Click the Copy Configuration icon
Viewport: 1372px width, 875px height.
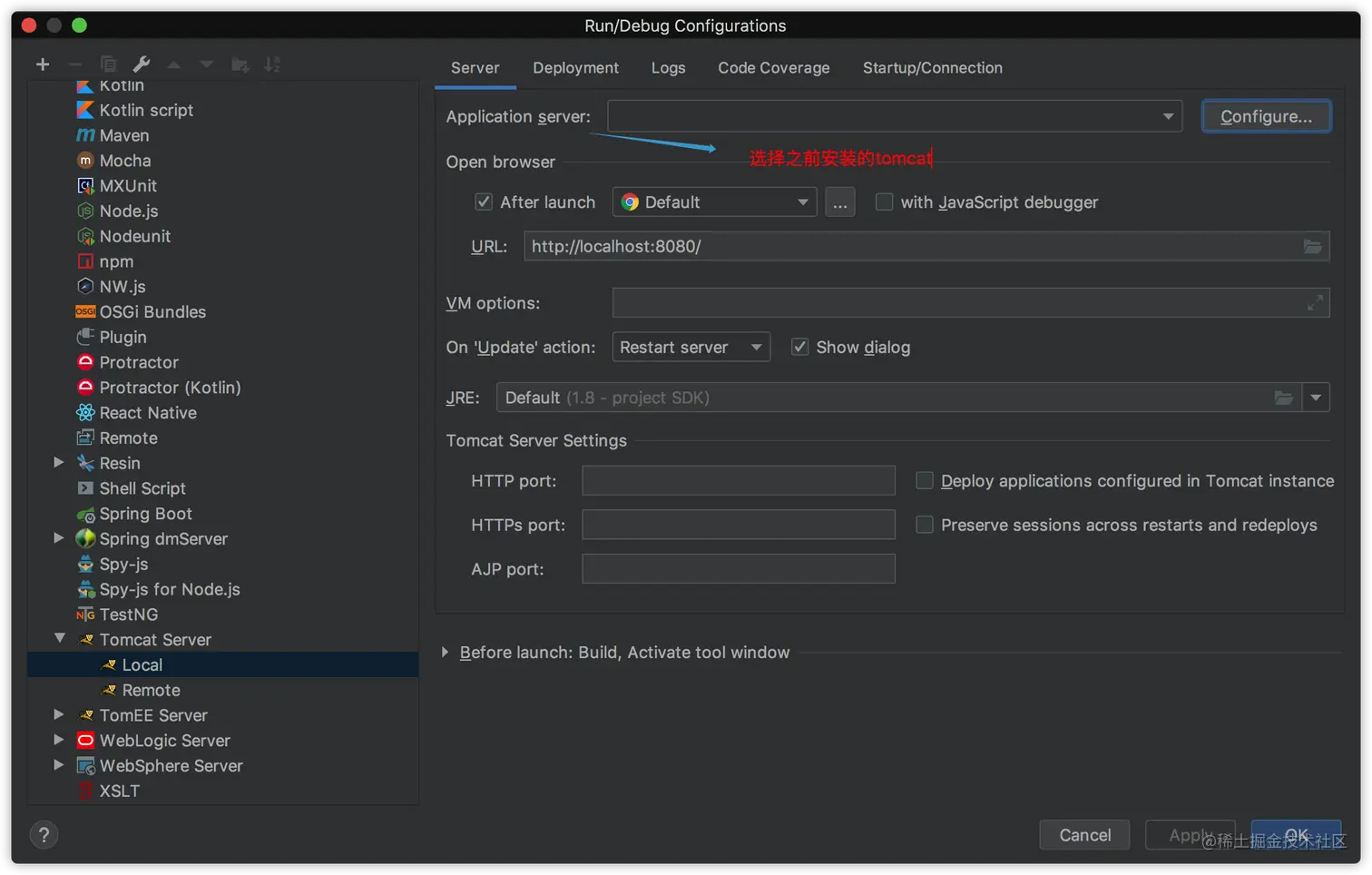pyautogui.click(x=108, y=64)
